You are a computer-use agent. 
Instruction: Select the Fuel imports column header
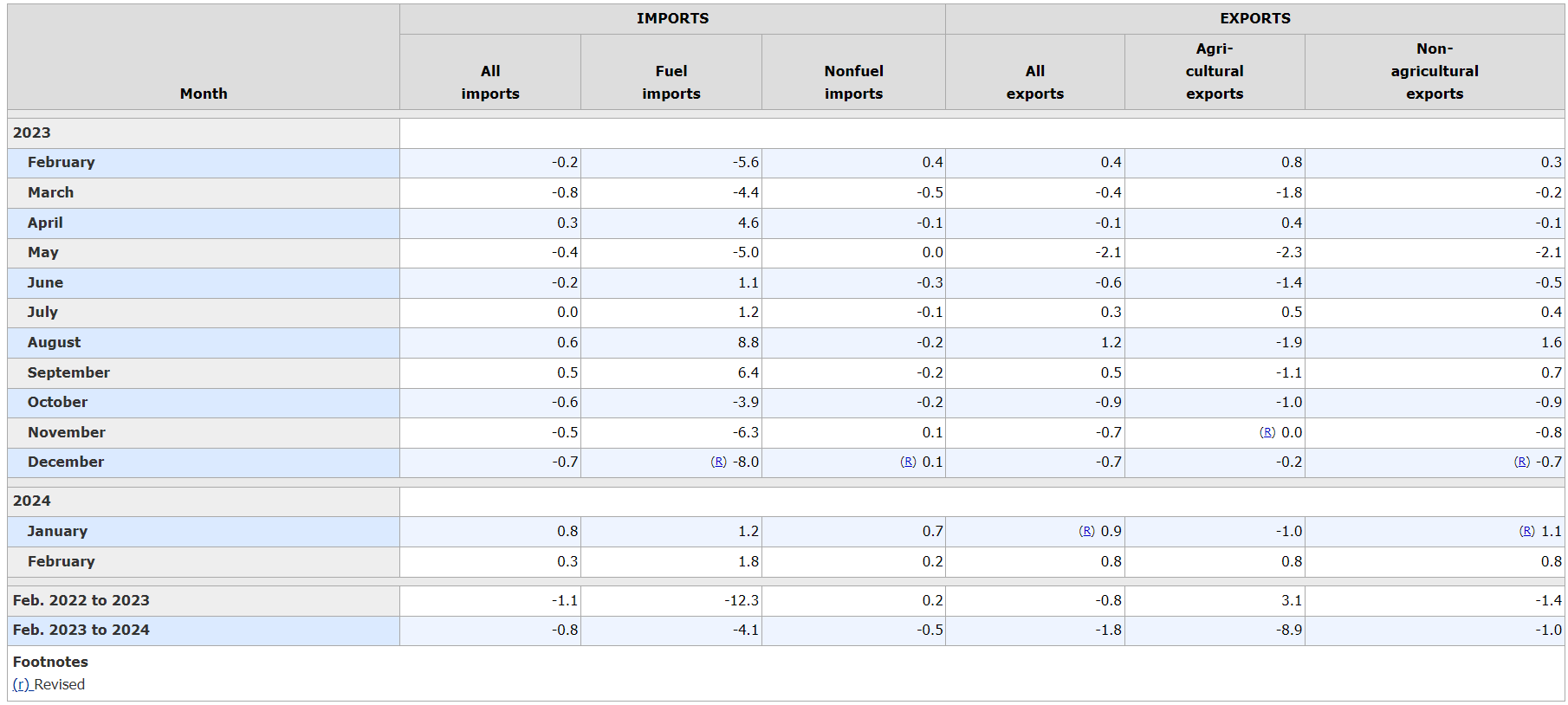coord(671,82)
